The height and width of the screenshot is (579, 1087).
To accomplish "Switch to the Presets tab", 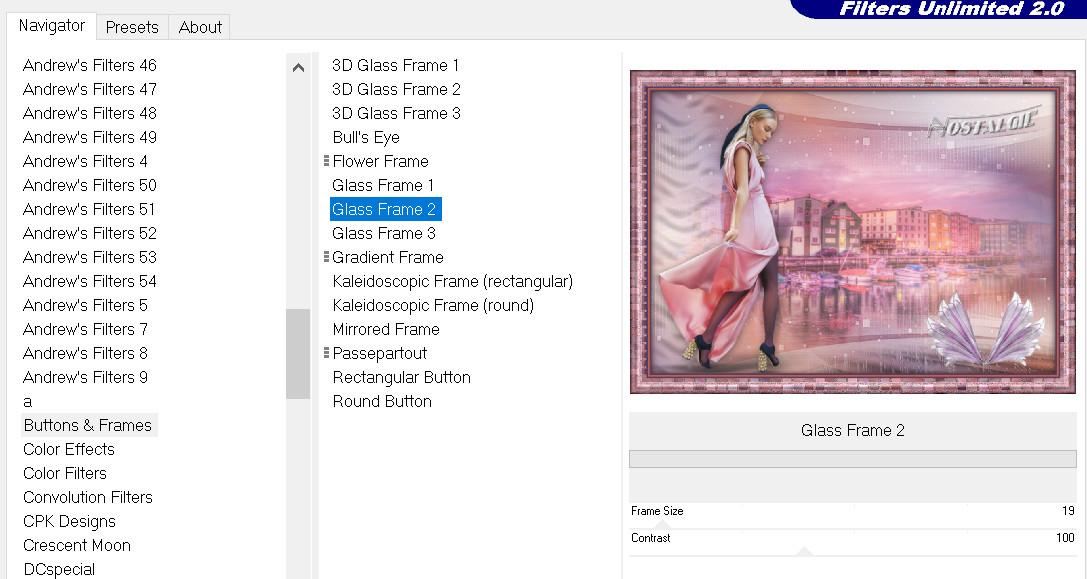I will [x=132, y=27].
